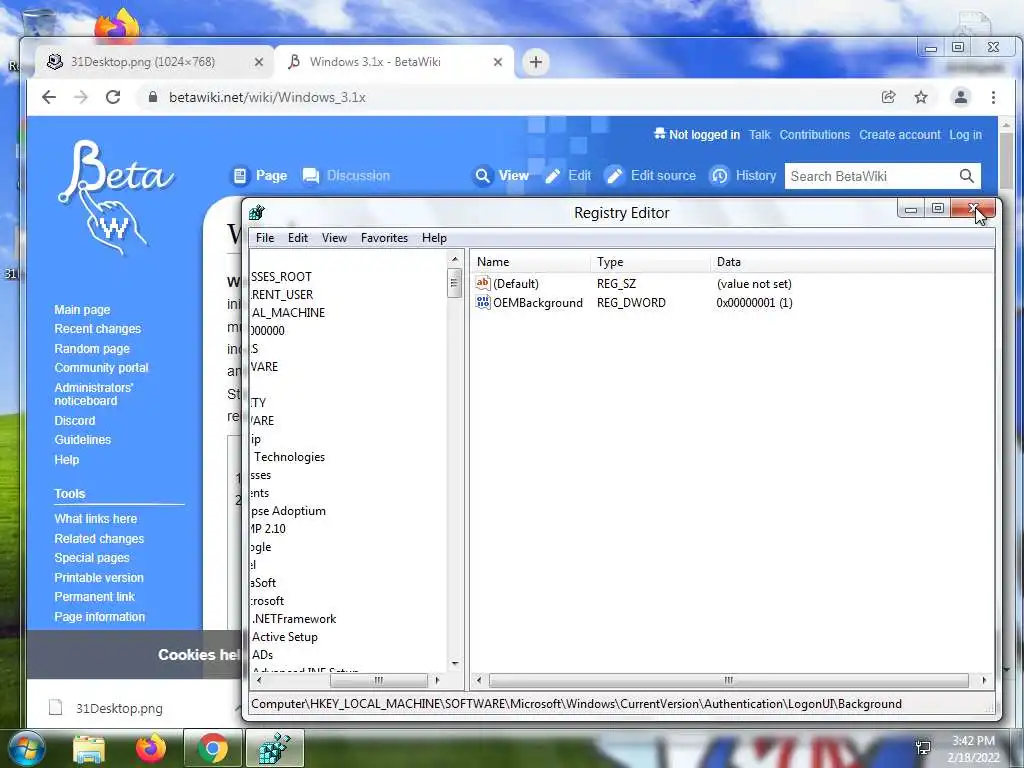This screenshot has height=768, width=1024.
Task: Click the Log in link
Action: point(965,135)
